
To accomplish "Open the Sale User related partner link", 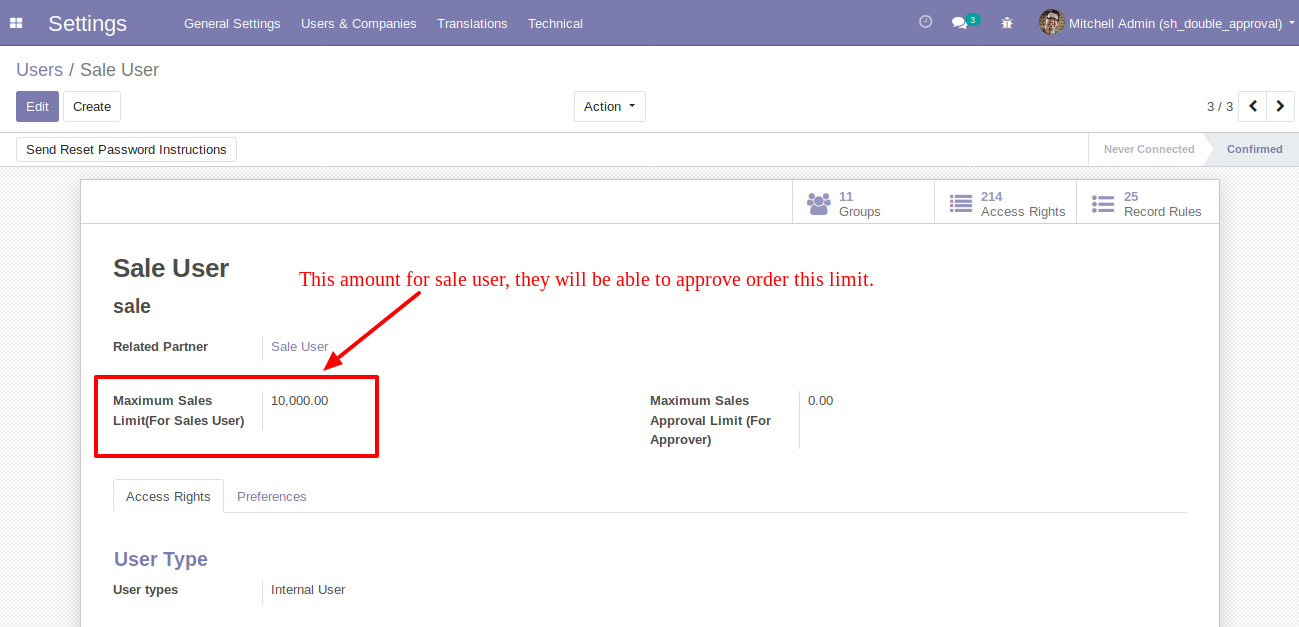I will [x=299, y=347].
